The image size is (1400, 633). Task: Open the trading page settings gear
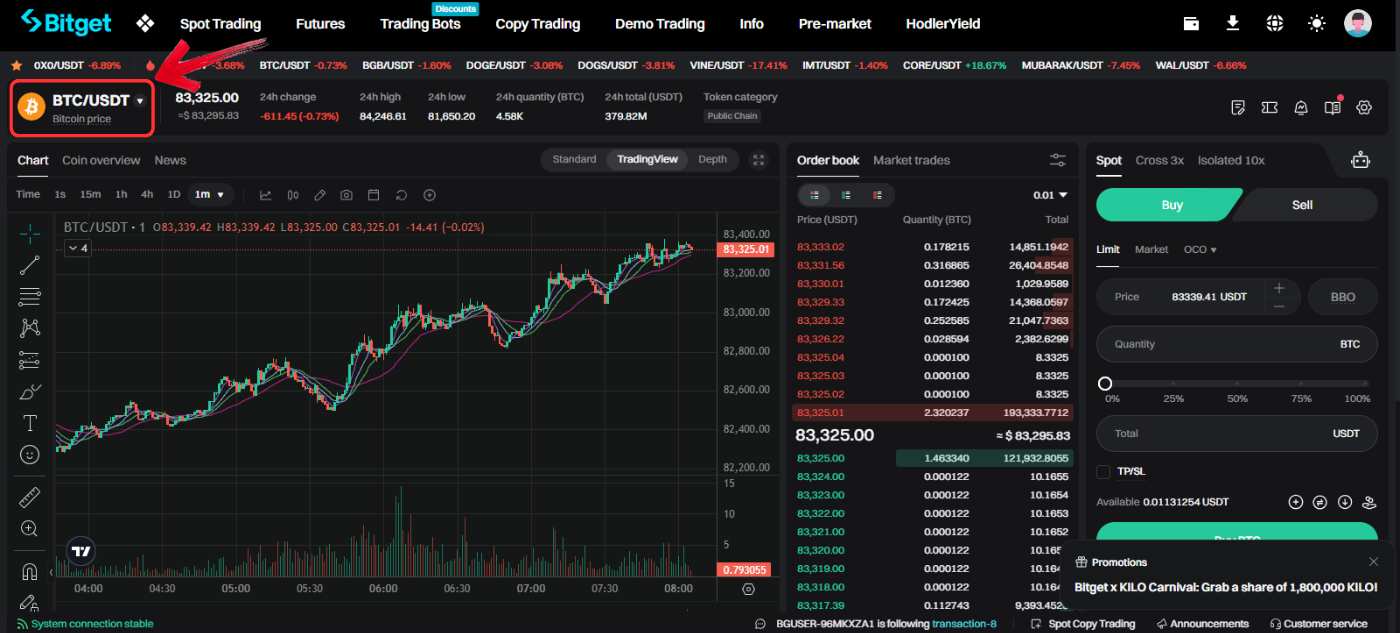tap(1363, 107)
